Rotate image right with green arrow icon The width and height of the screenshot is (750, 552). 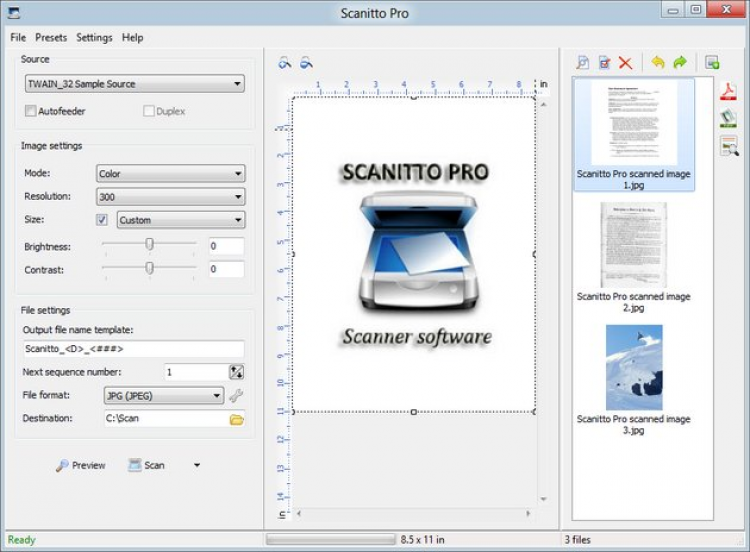coord(680,62)
